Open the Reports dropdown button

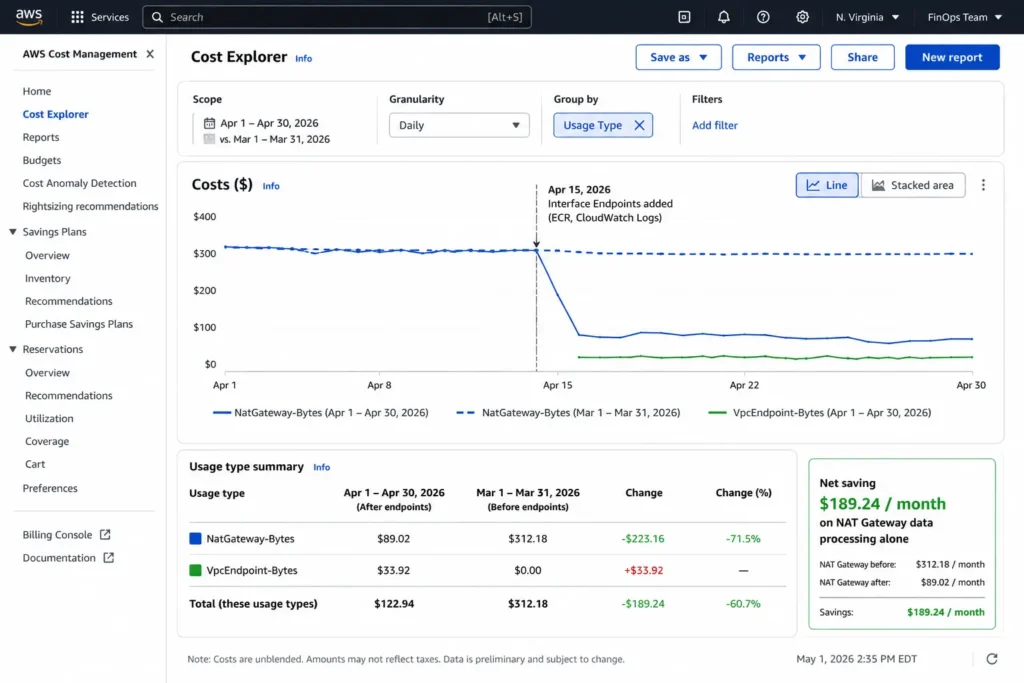[x=776, y=57]
